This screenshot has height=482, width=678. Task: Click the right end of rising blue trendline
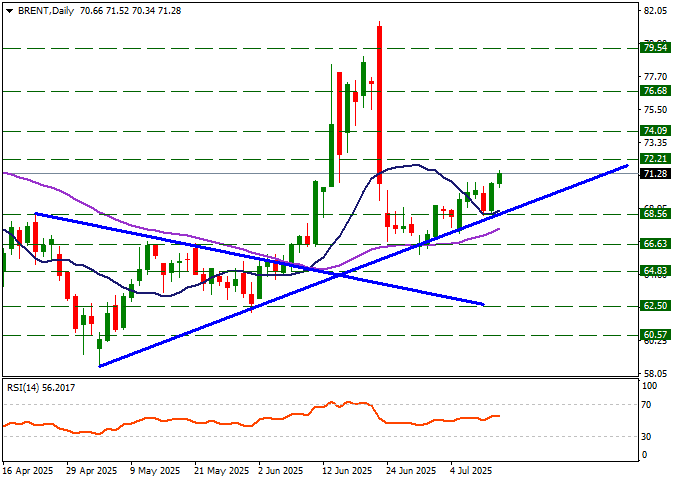627,166
